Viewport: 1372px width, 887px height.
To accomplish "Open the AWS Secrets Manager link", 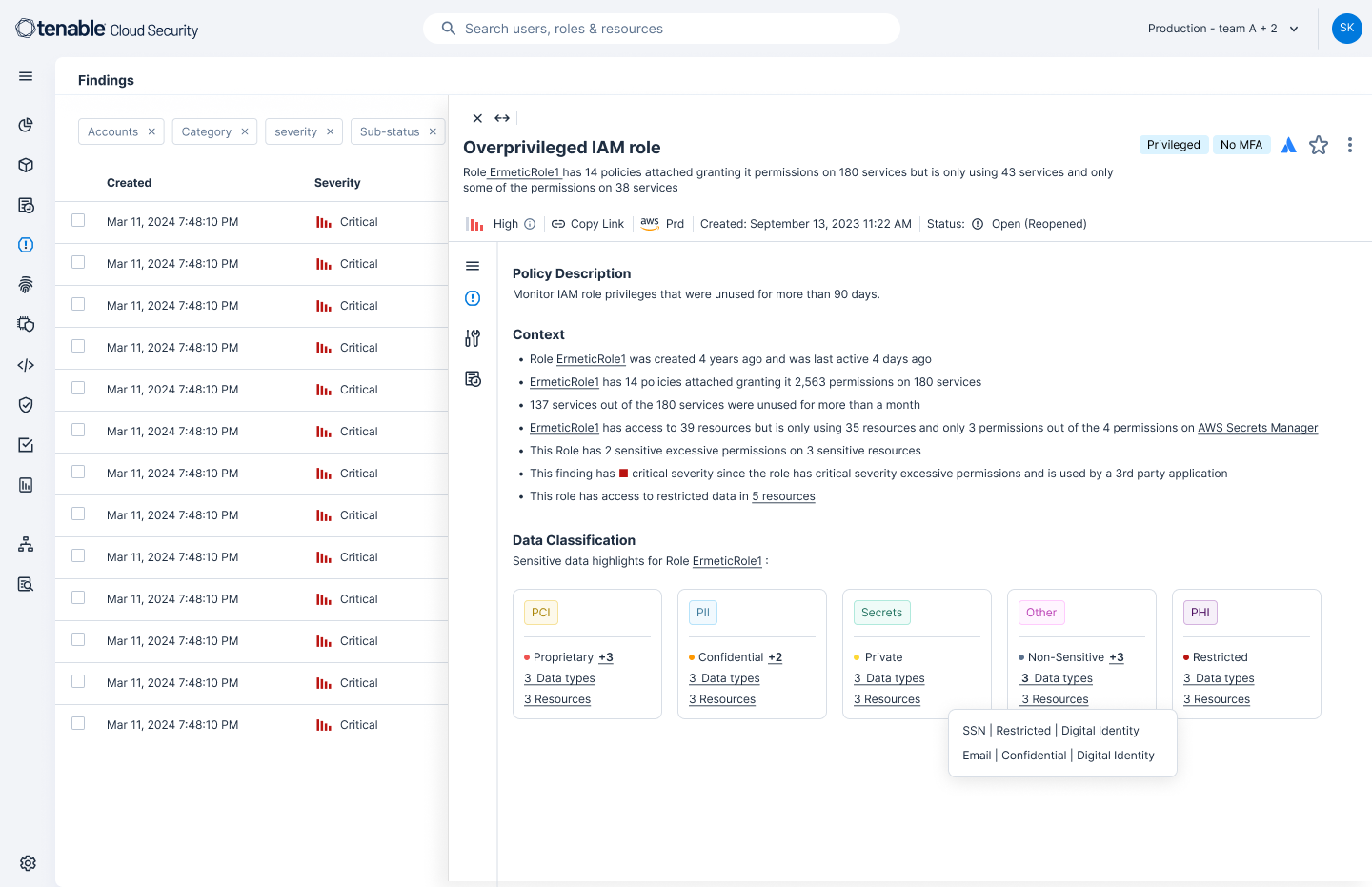I will point(1258,428).
